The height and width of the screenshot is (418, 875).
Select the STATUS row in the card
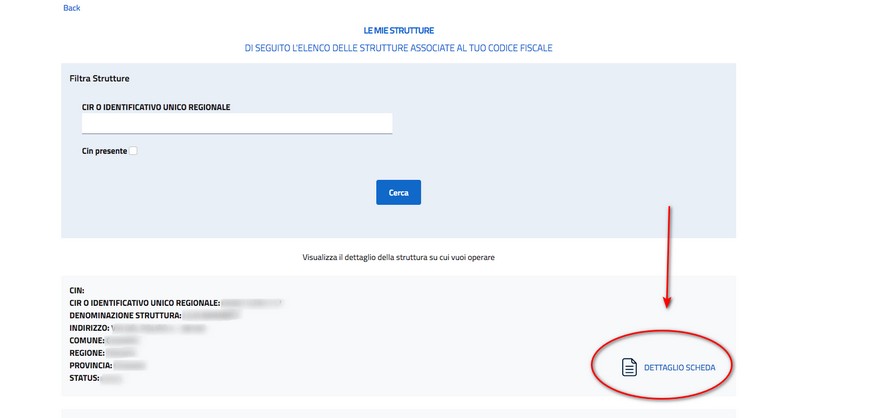point(85,380)
